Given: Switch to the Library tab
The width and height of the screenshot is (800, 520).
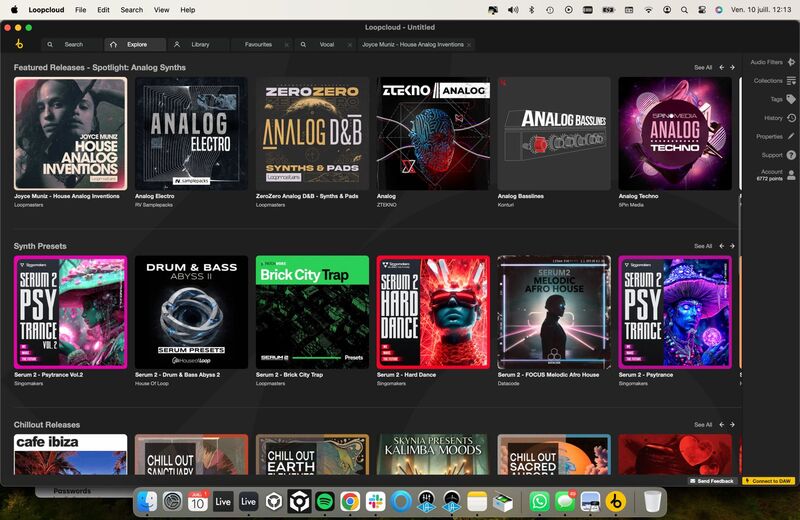Looking at the screenshot, I should [198, 45].
